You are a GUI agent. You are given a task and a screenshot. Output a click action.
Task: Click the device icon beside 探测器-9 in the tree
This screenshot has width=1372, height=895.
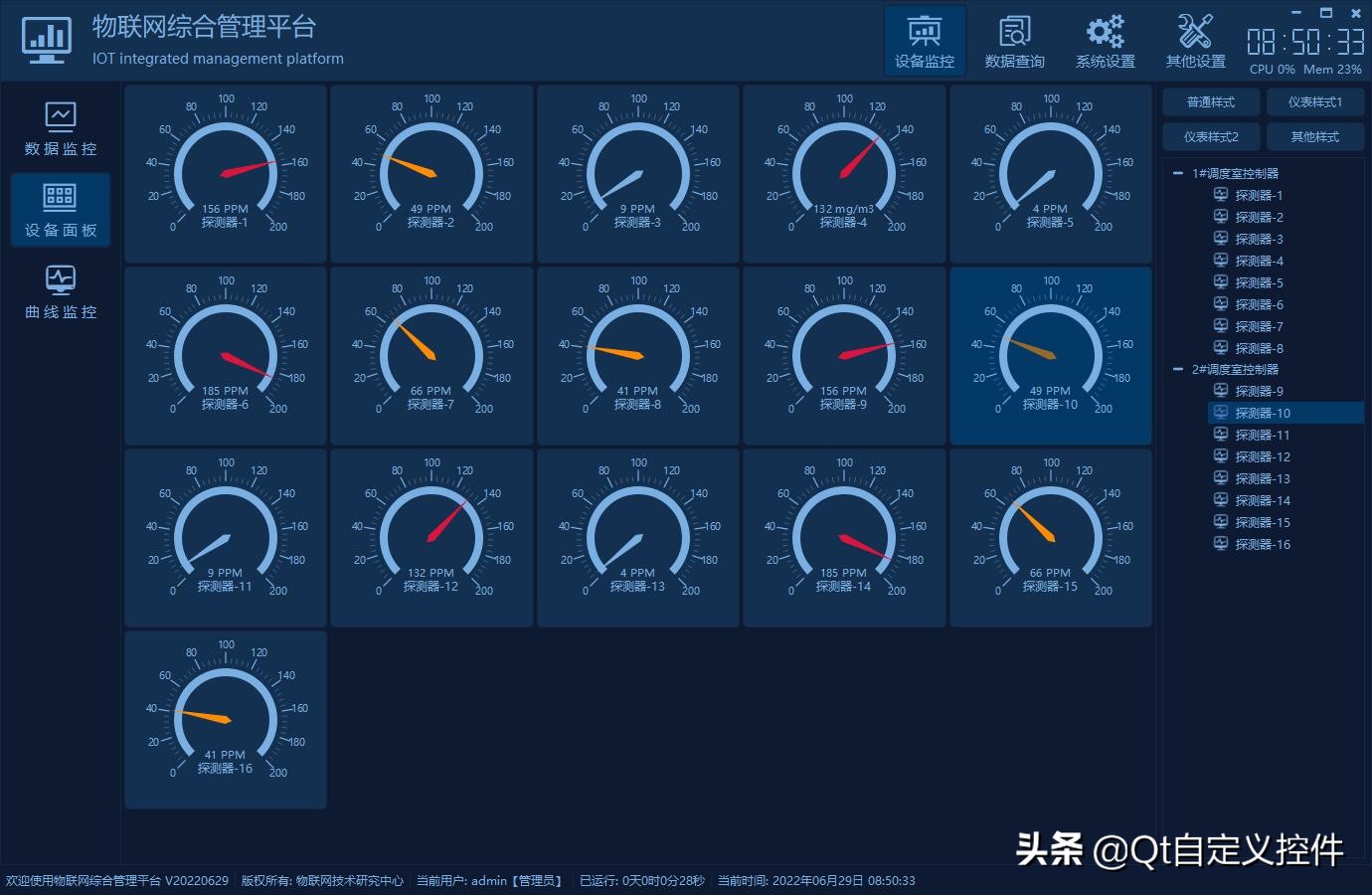click(x=1221, y=391)
